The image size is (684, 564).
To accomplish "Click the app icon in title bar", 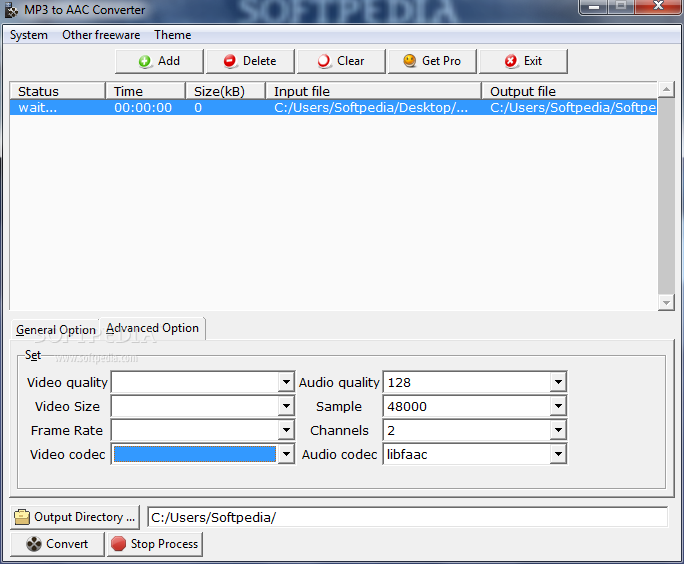I will point(11,10).
